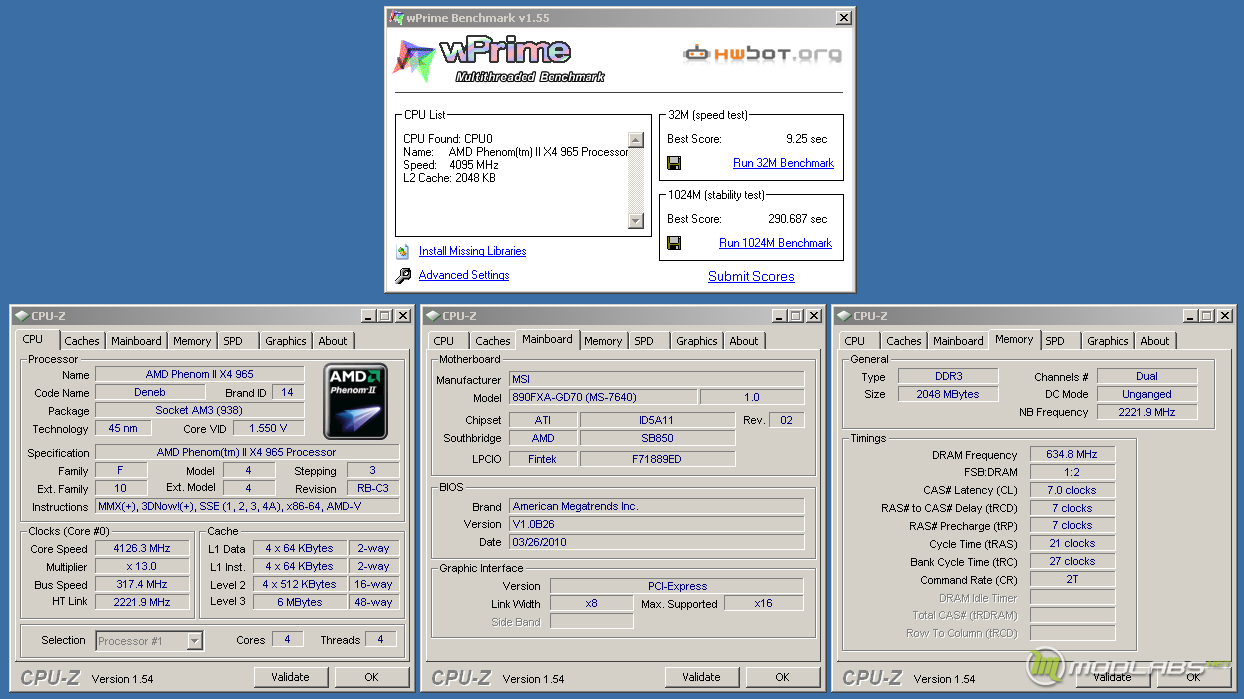Run the 1024M Benchmark

pos(775,243)
